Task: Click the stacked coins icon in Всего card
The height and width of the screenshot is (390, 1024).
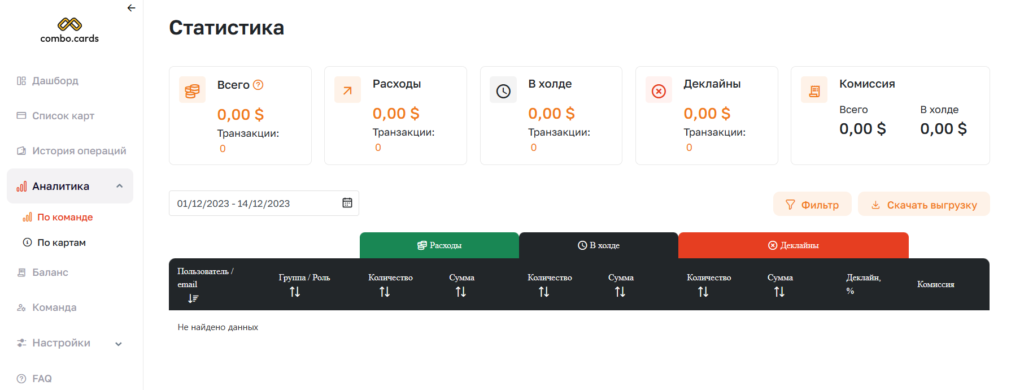Action: [192, 90]
